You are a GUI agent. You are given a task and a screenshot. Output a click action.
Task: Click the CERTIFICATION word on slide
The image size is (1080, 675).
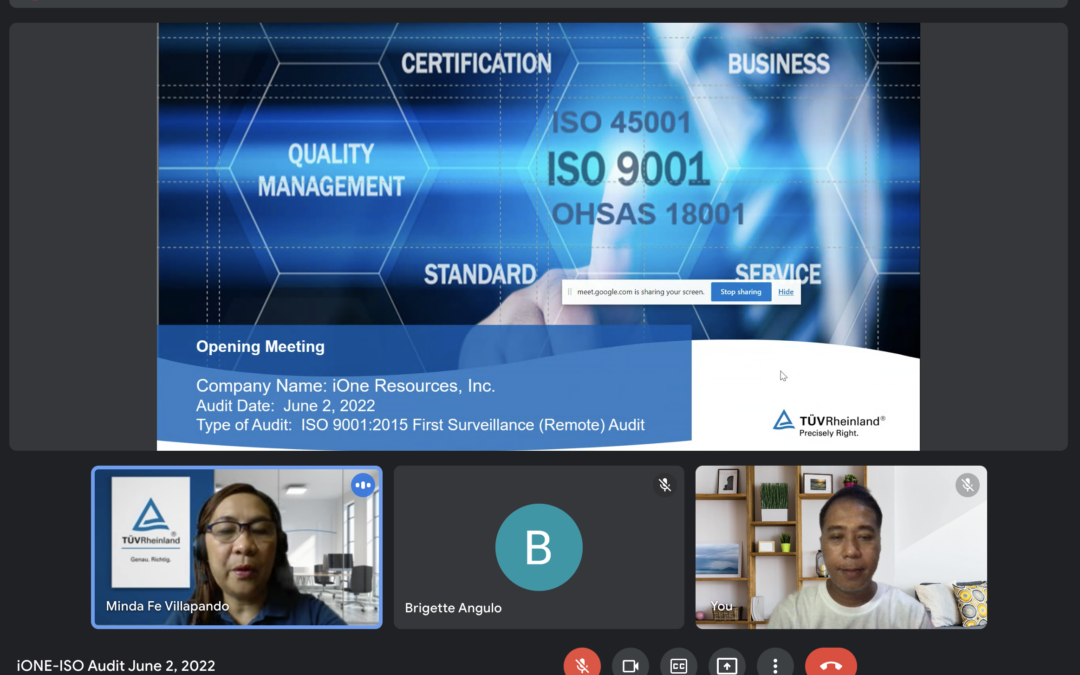click(x=477, y=63)
